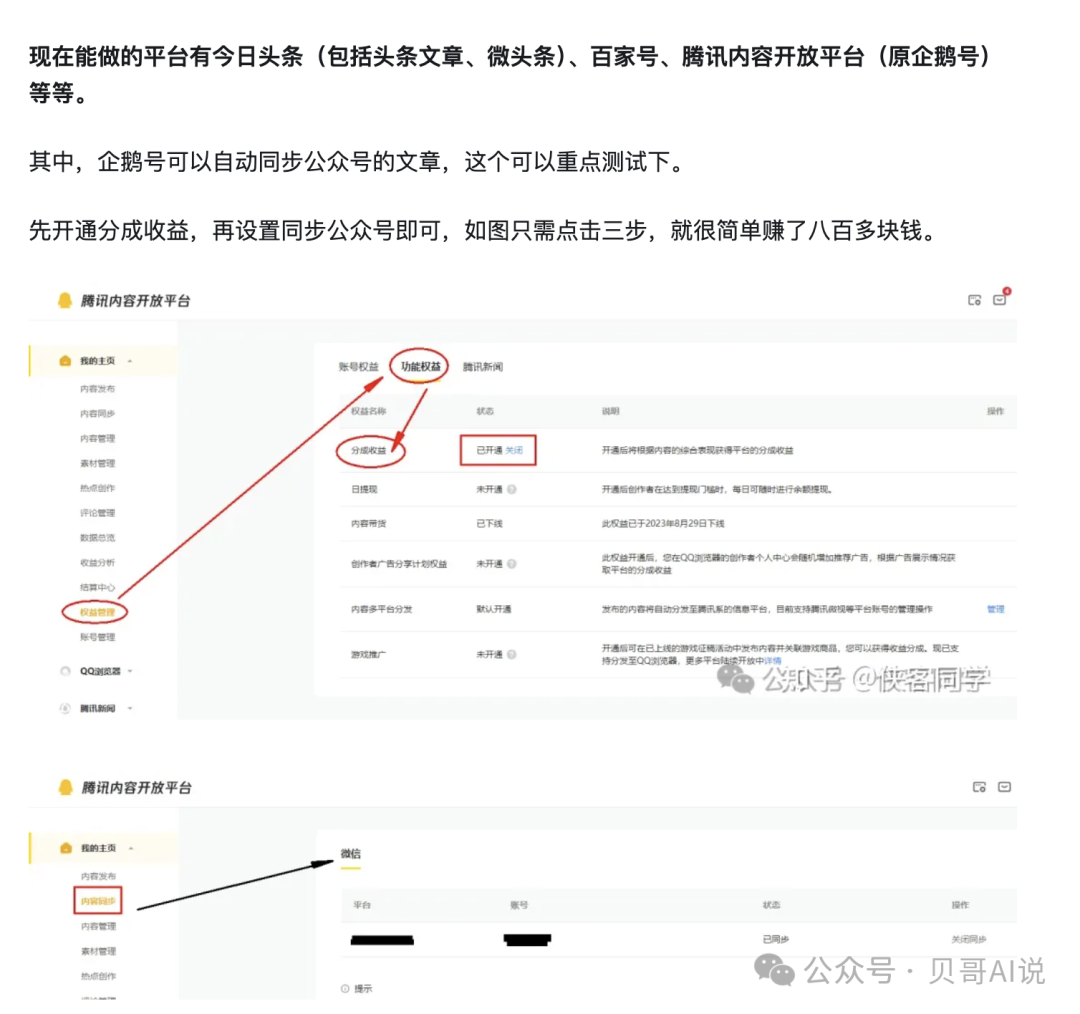Go to 数据总览 in the sidebar
Screen dimensions: 1080x1014
tap(97, 537)
